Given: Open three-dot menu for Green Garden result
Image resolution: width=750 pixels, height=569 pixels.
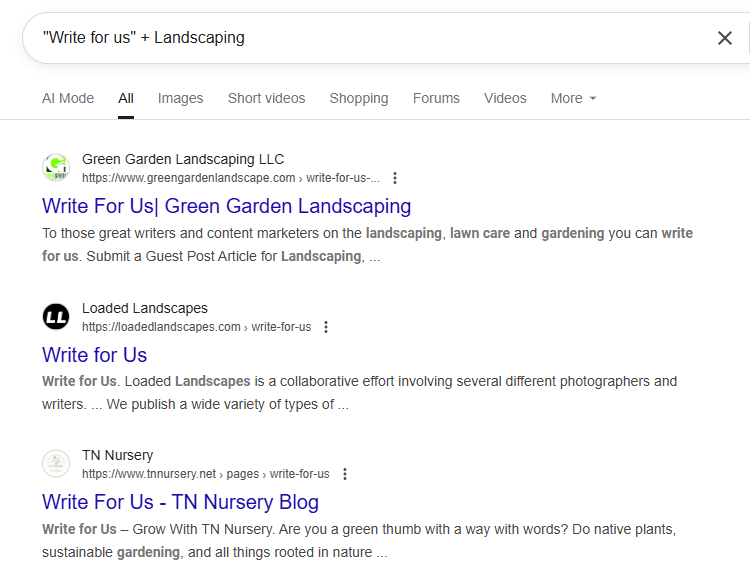Looking at the screenshot, I should point(395,178).
